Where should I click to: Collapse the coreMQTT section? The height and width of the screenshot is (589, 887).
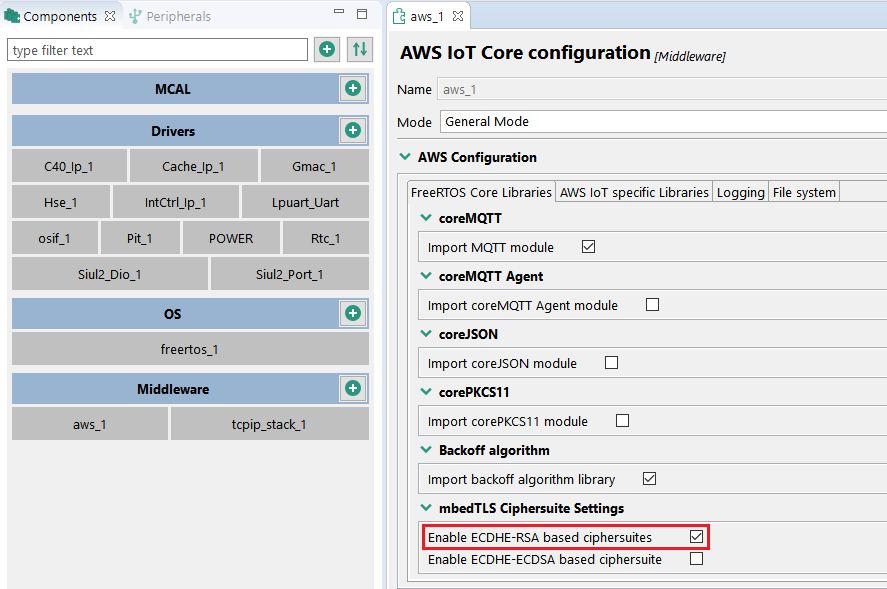tap(425, 218)
